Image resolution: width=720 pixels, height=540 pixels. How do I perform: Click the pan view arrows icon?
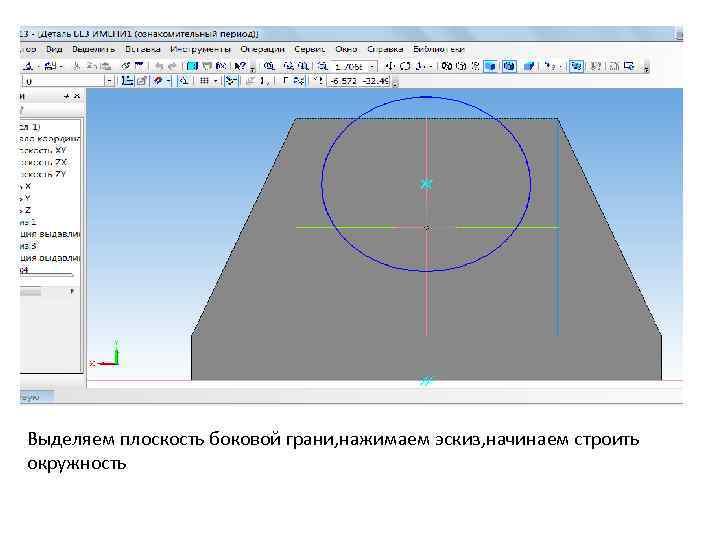[x=390, y=66]
